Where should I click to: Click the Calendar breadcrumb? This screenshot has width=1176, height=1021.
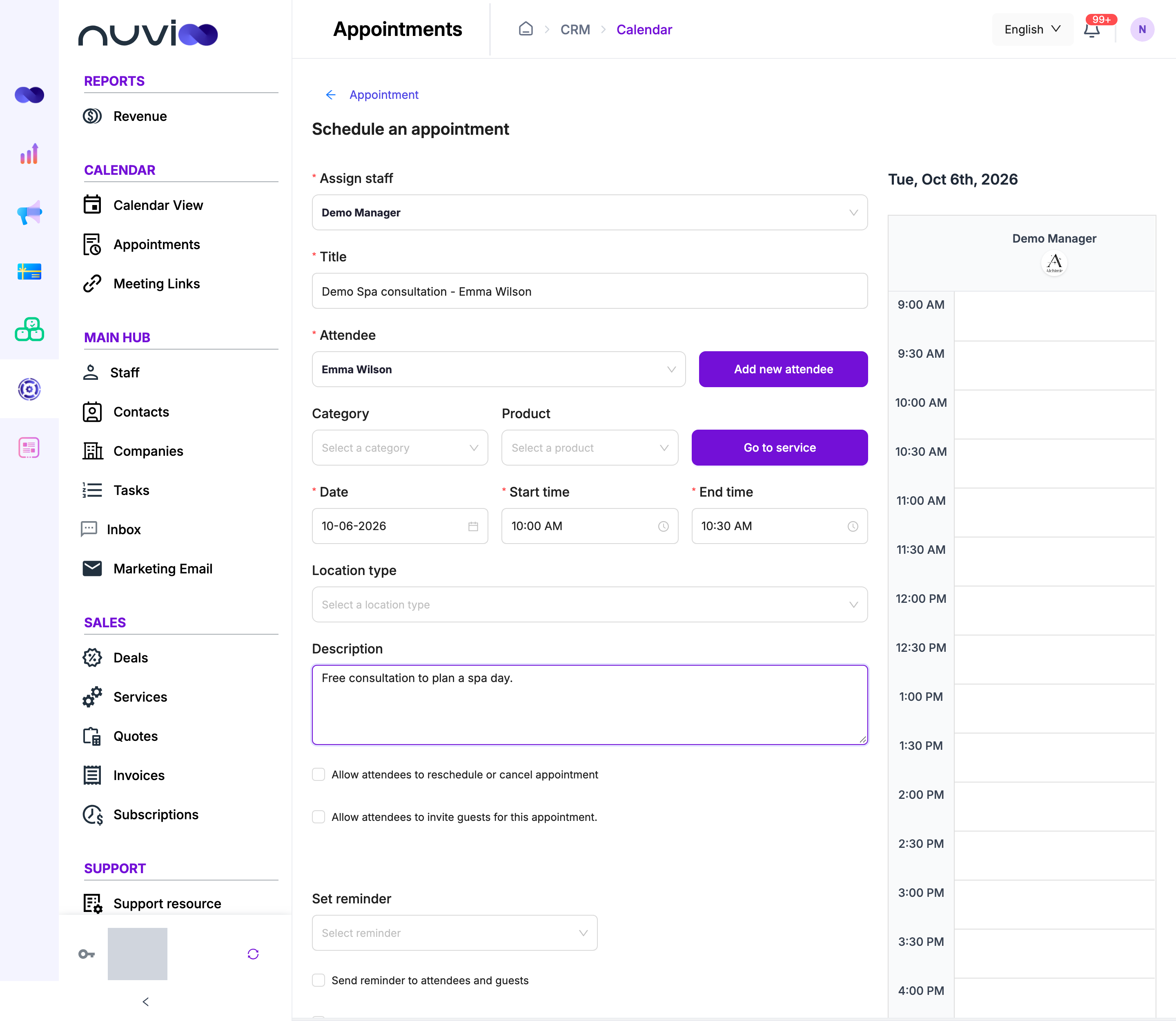(644, 30)
